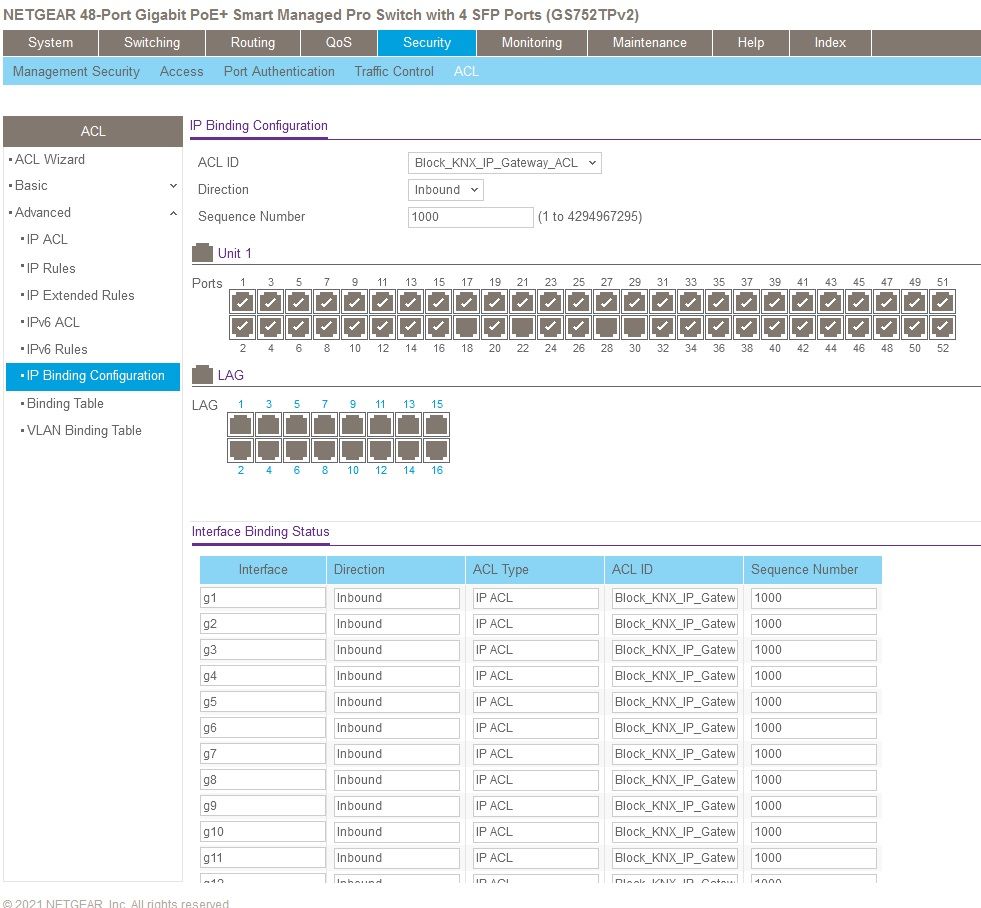Screen dimensions: 981x908
Task: Select LAG 7 port icon
Action: 325,425
